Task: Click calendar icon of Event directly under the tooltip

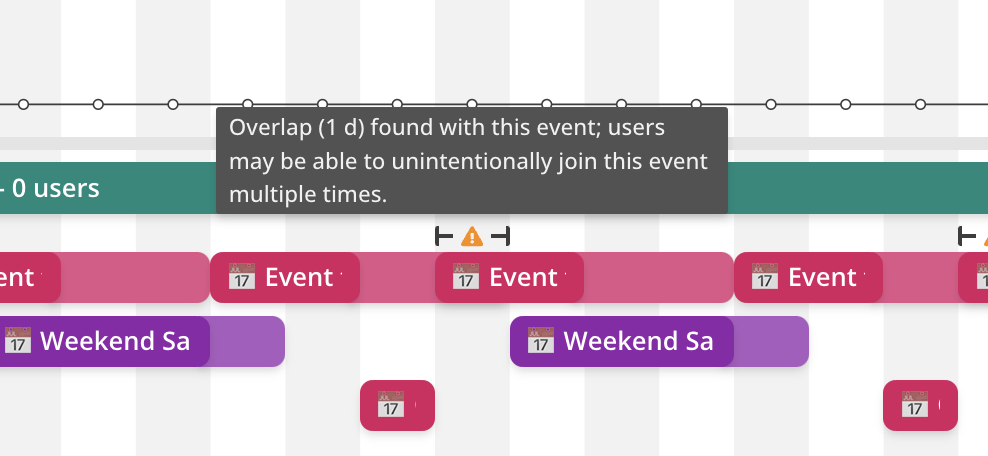Action: tap(242, 277)
